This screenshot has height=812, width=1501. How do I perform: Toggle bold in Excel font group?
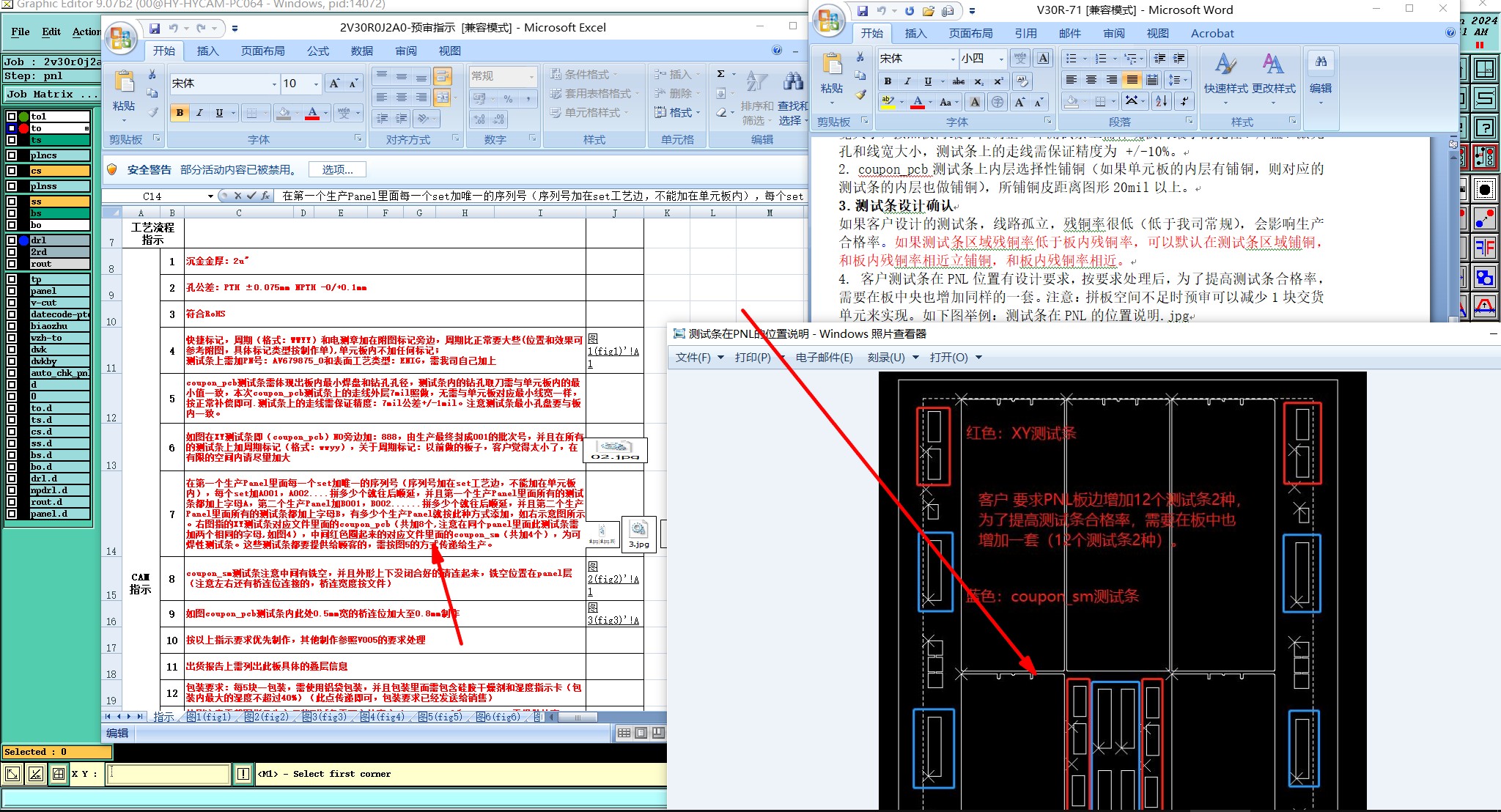coord(180,113)
